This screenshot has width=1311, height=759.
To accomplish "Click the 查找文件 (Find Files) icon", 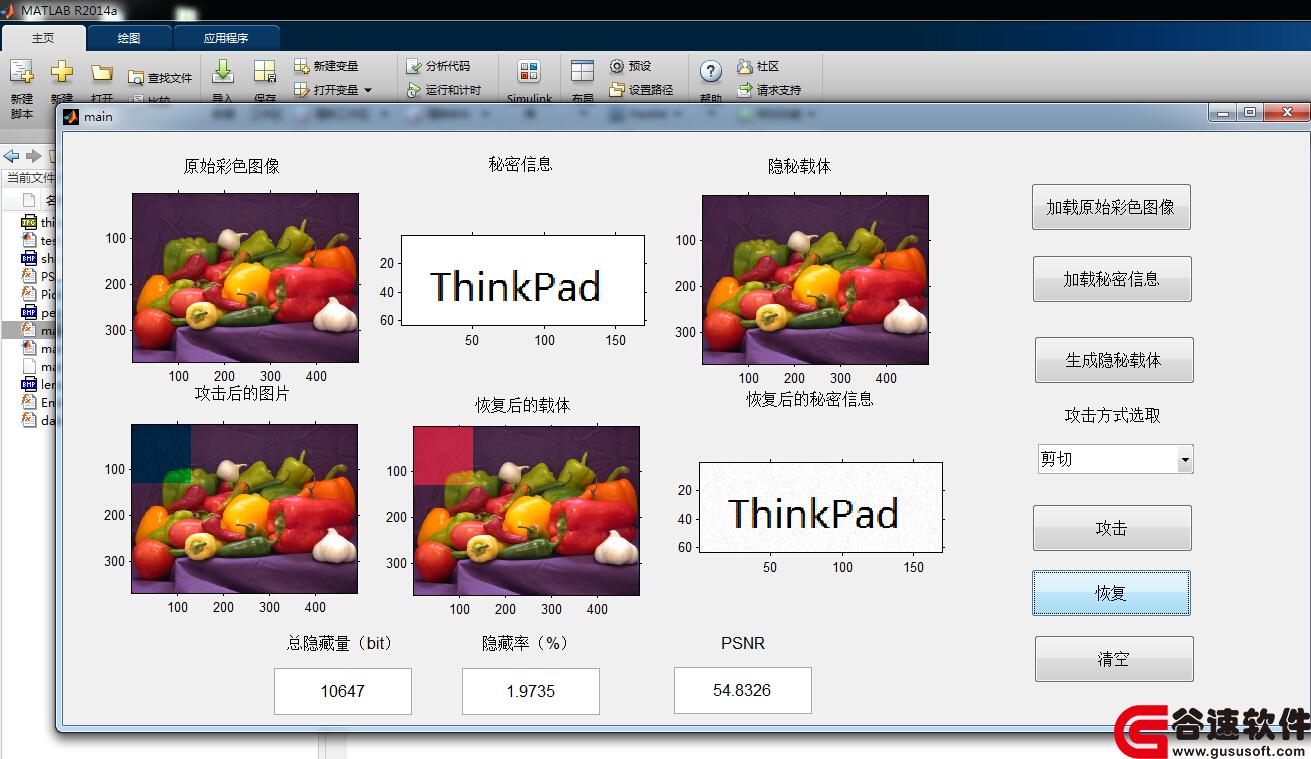I will (137, 78).
